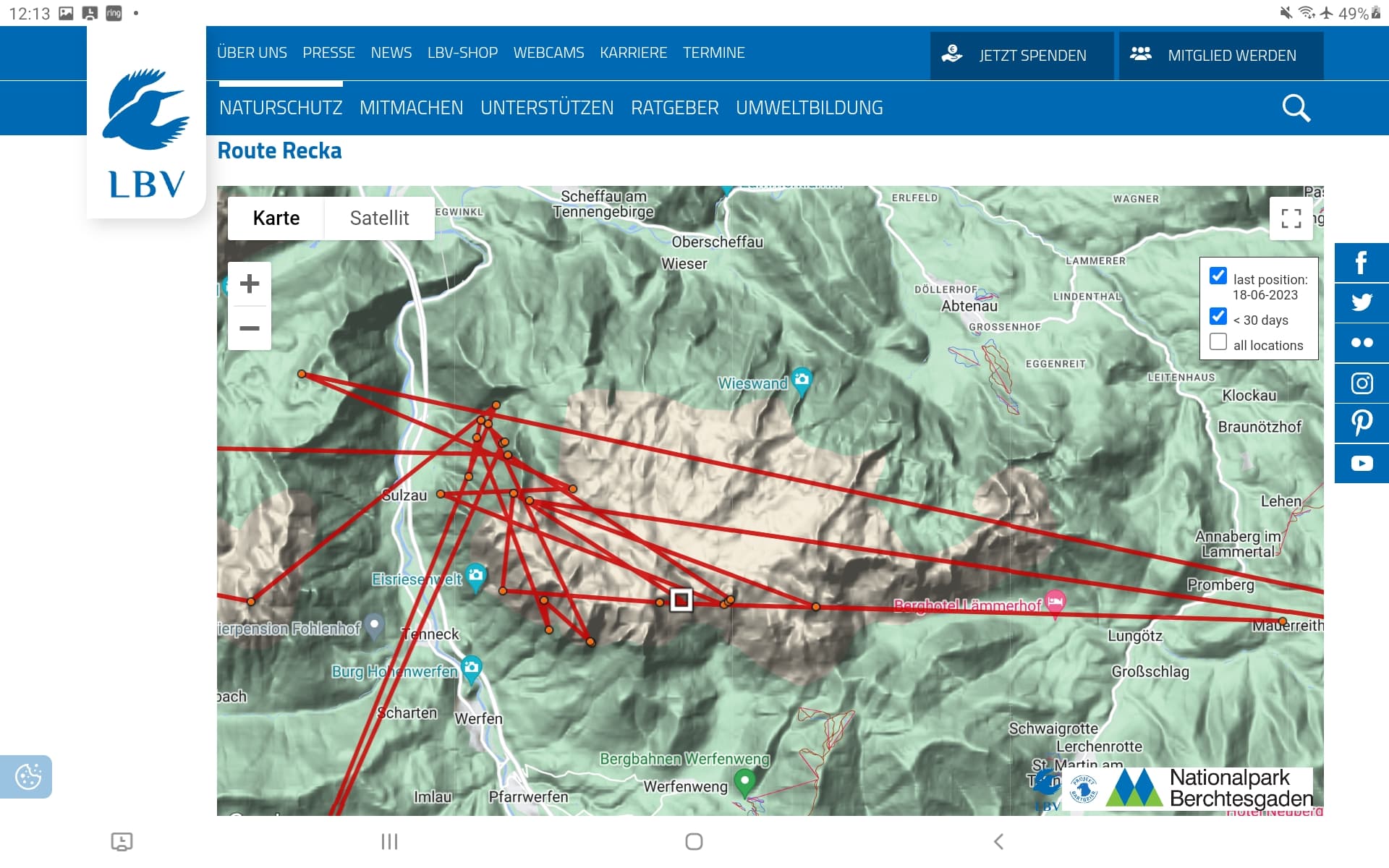Open cookie settings button

tap(27, 777)
